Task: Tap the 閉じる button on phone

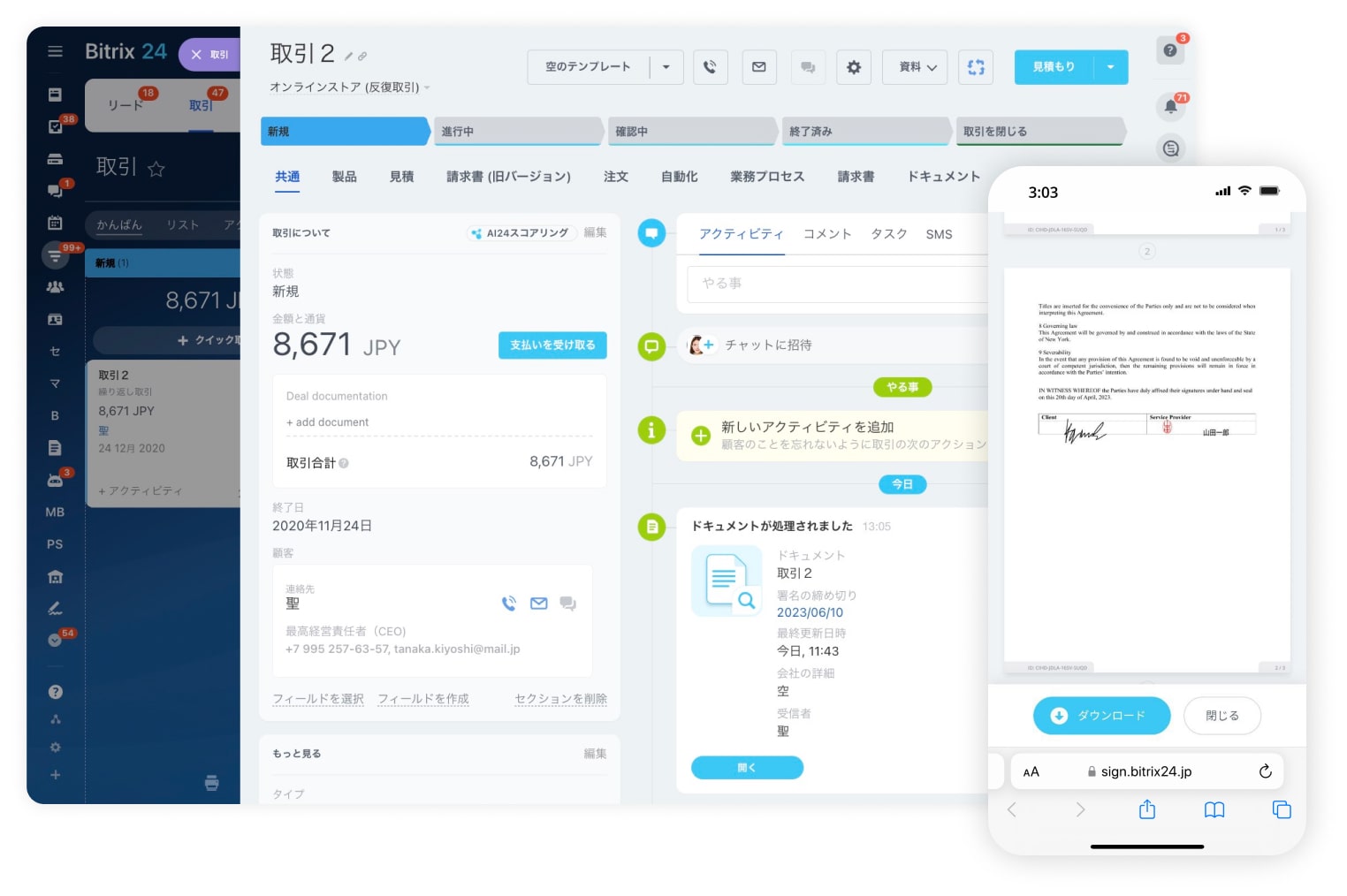Action: coord(1222,716)
